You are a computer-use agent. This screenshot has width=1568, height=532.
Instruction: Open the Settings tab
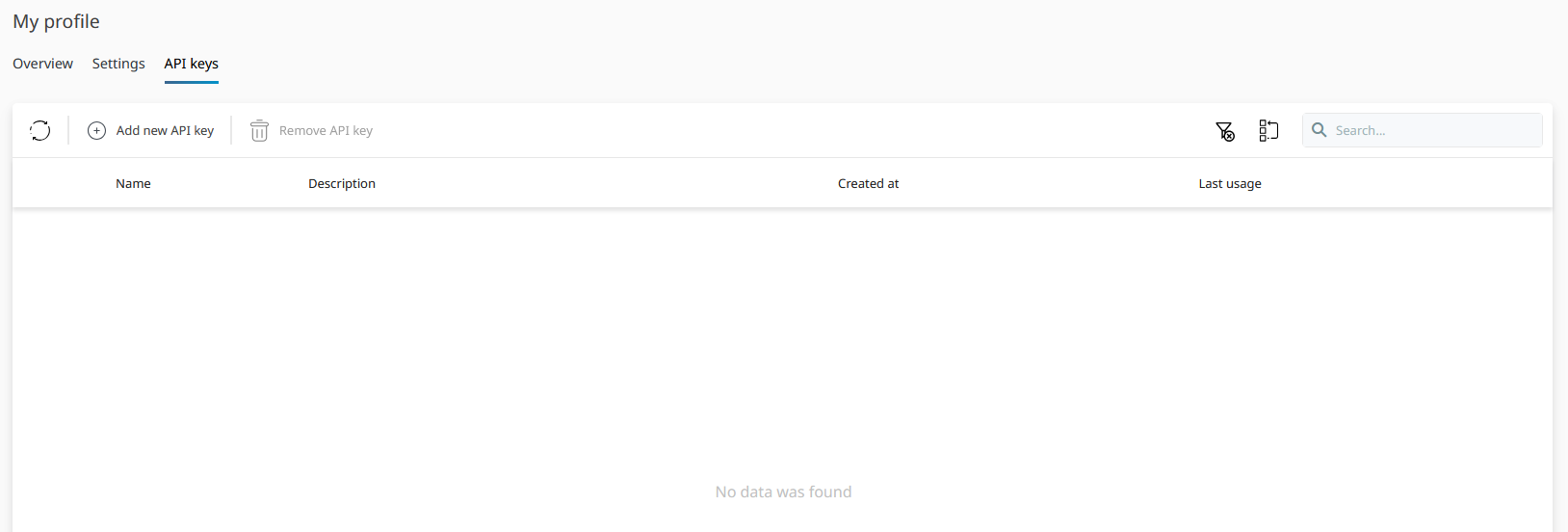[118, 64]
